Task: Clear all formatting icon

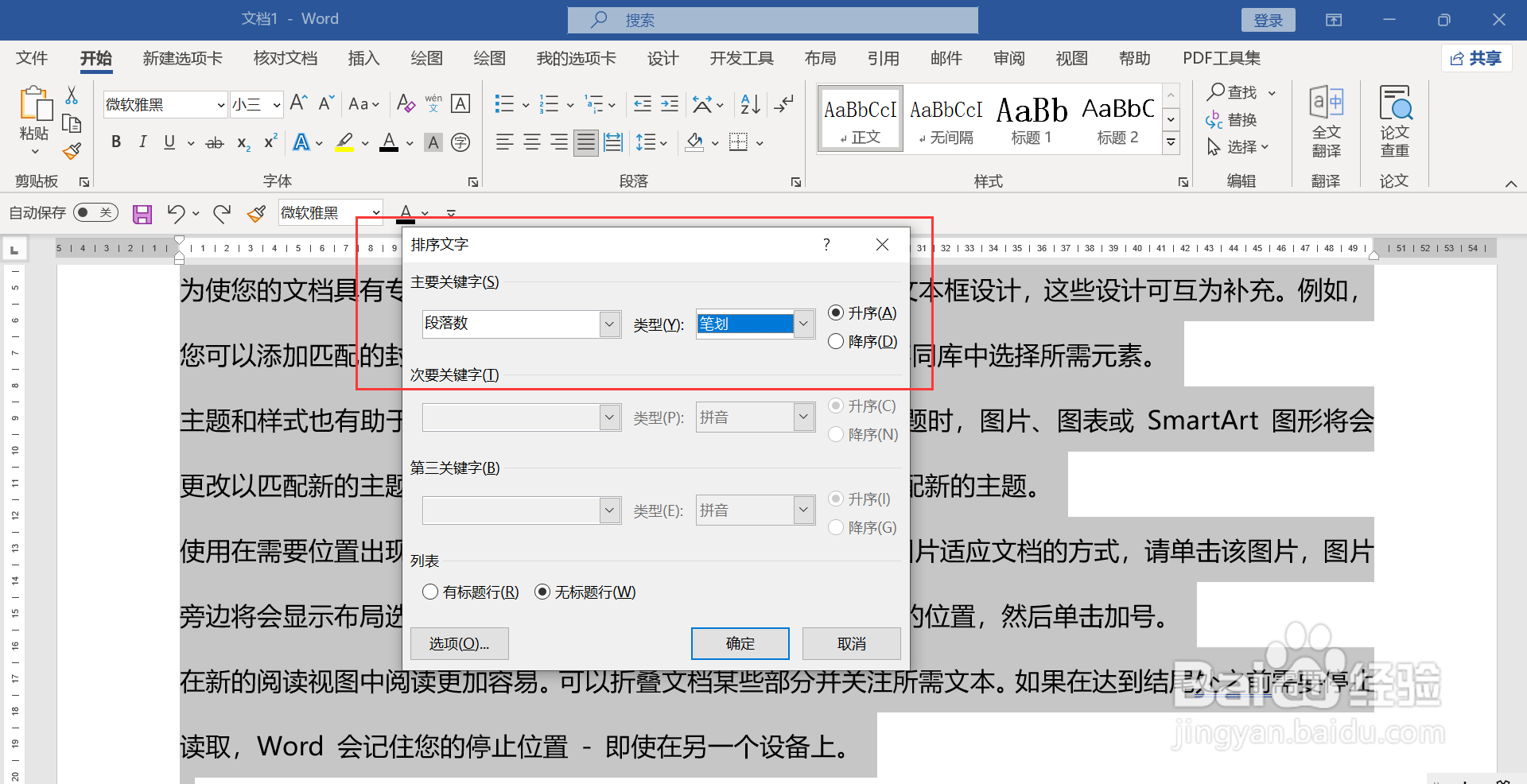Action: coord(406,103)
